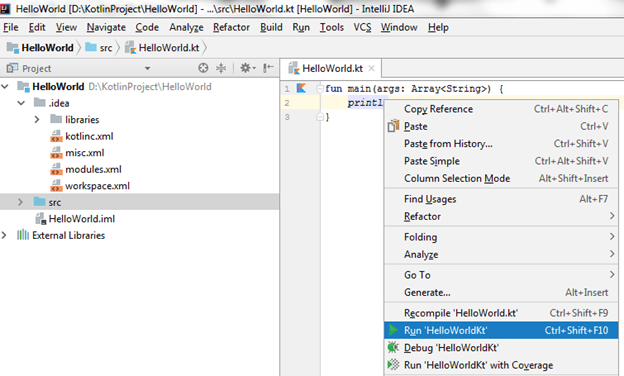Open the Tools menu
Viewport: 624px width, 376px height.
pos(332,27)
